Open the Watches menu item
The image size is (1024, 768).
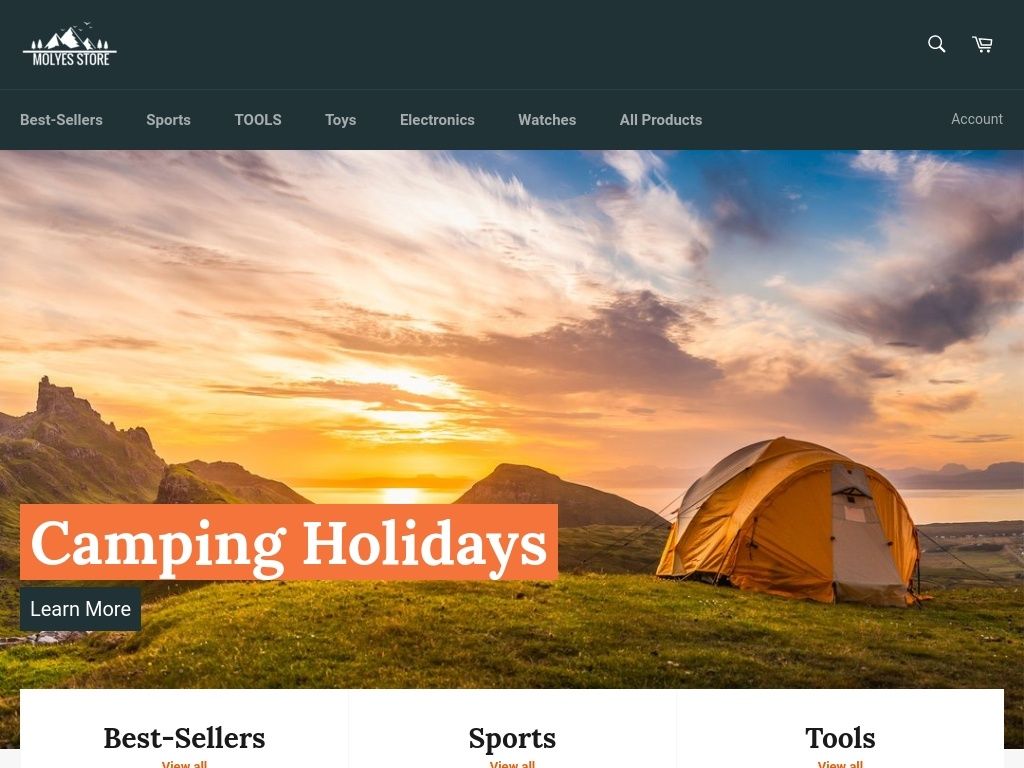coord(547,120)
